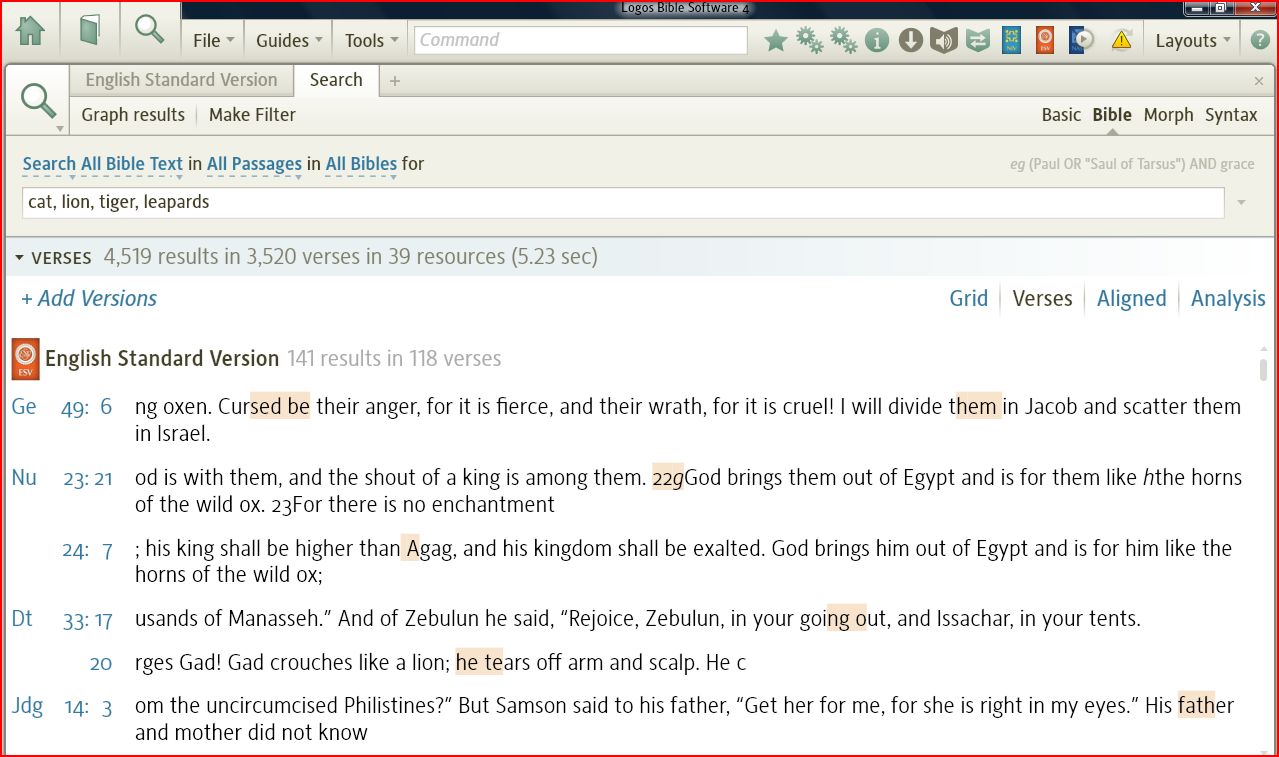The height and width of the screenshot is (757, 1279).
Task: Open Search from the top toolbar magnifier
Action: pos(150,29)
